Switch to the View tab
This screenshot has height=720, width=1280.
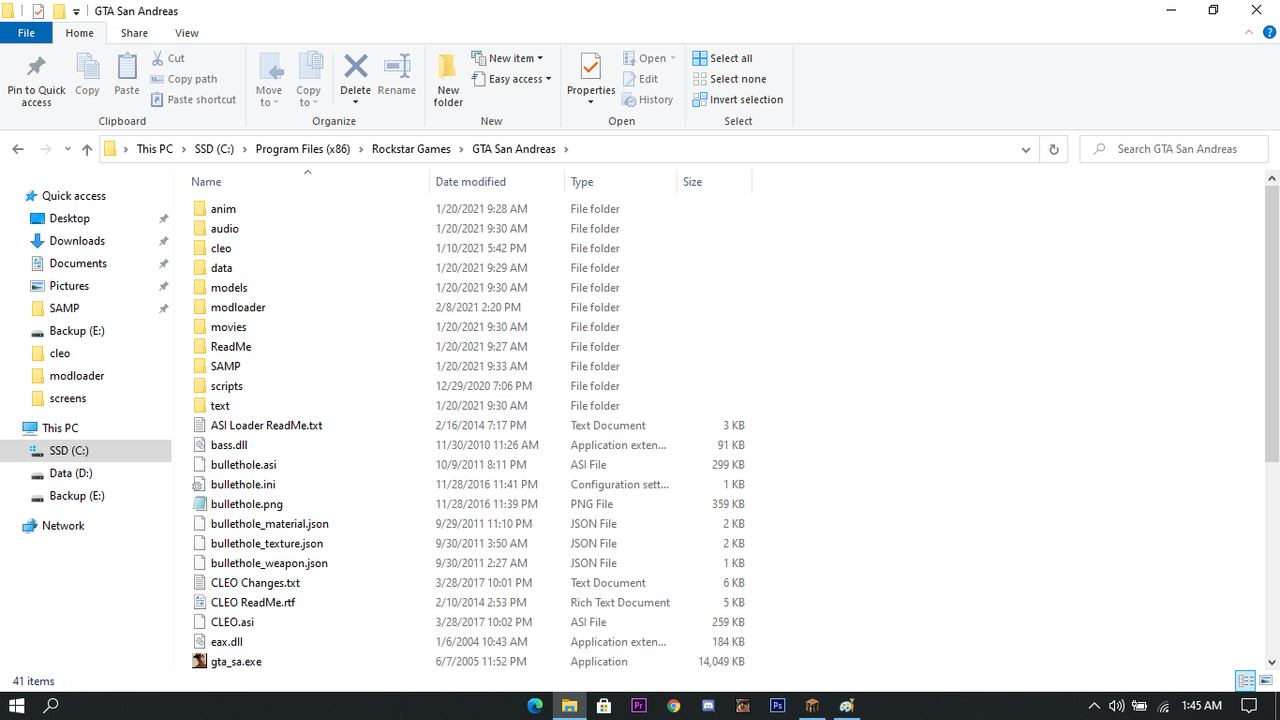[x=187, y=33]
